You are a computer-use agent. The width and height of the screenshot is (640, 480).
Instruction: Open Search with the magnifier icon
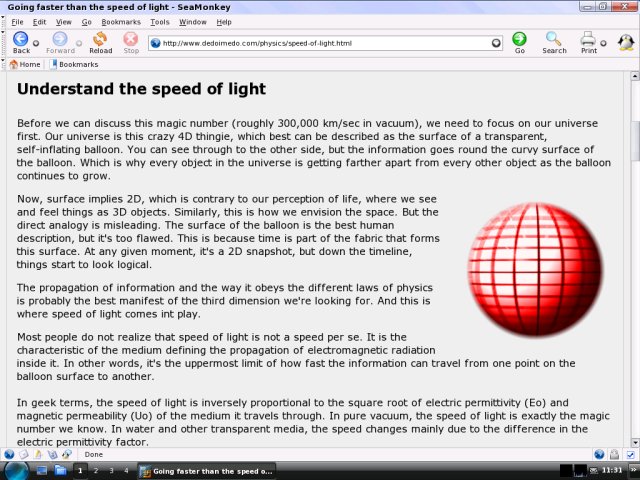pyautogui.click(x=553, y=39)
